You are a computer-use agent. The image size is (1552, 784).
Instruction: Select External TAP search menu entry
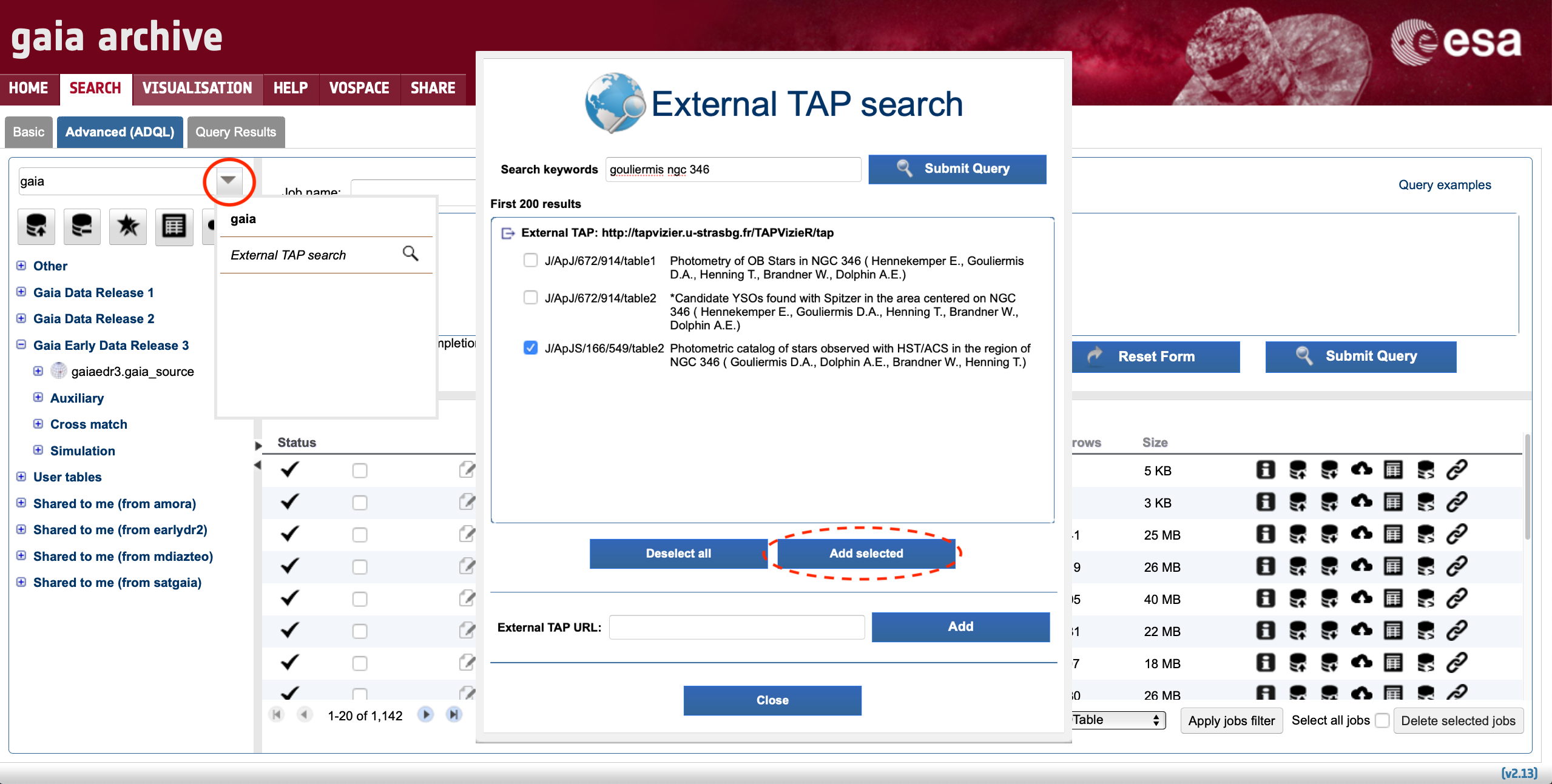click(x=326, y=255)
